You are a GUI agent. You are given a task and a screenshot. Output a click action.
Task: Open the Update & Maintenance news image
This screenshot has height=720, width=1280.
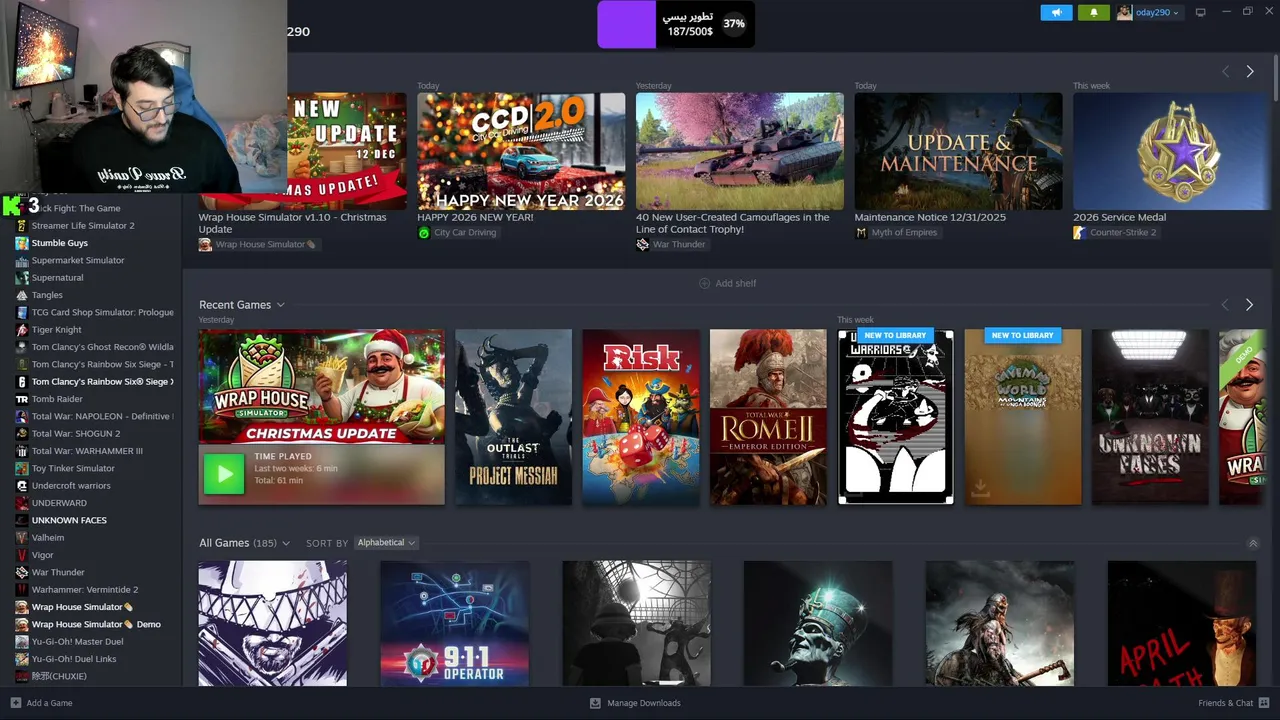(x=958, y=151)
